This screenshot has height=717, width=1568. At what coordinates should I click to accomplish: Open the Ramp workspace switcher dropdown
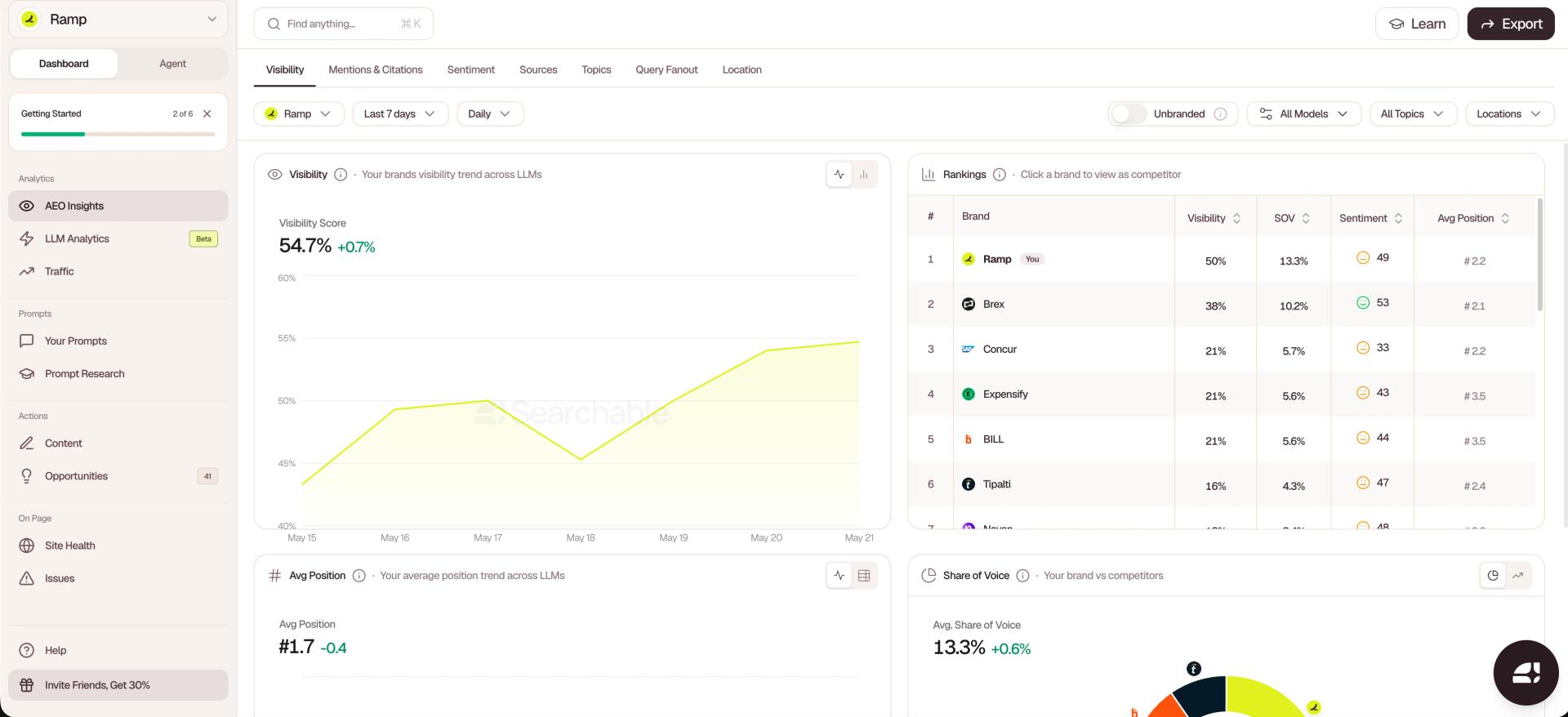pyautogui.click(x=118, y=19)
